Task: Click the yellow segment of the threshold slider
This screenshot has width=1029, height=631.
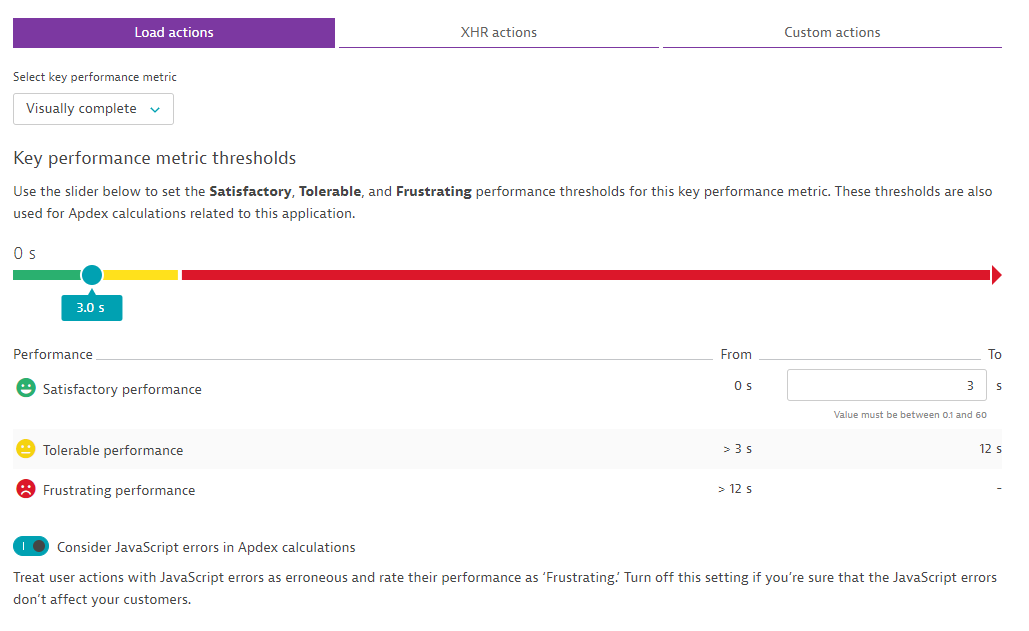Action: point(141,275)
